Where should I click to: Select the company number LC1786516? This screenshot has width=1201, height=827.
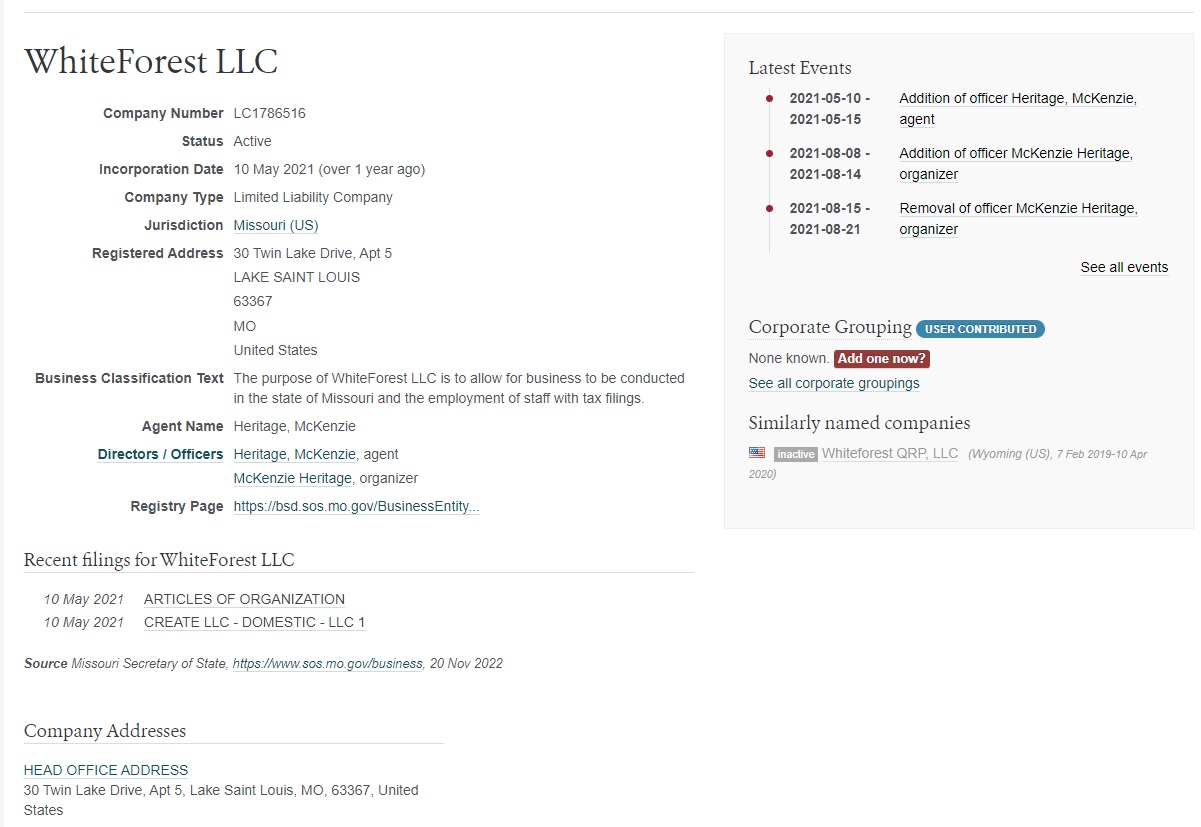pos(270,113)
